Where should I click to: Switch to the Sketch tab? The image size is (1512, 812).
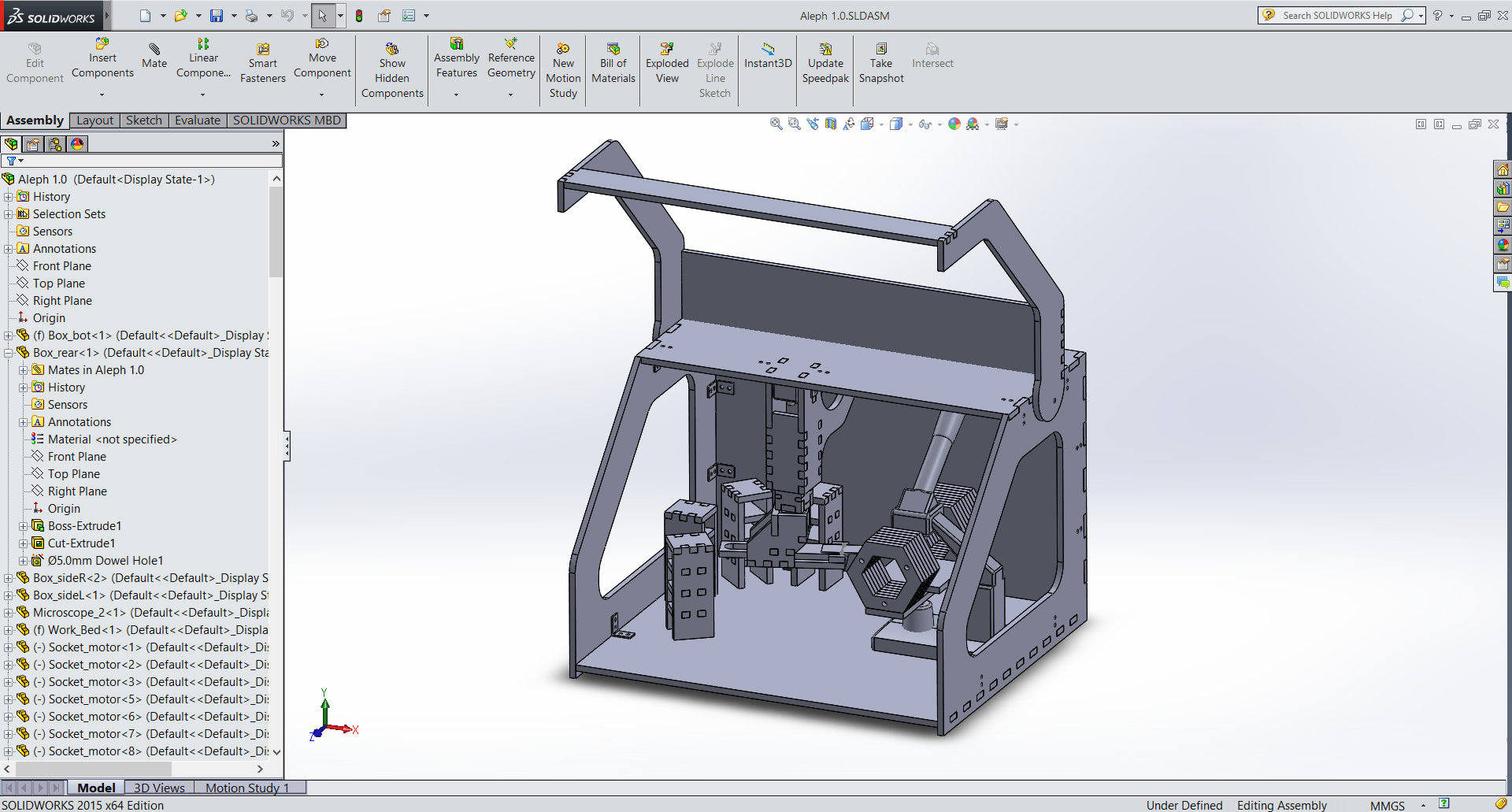click(x=144, y=120)
